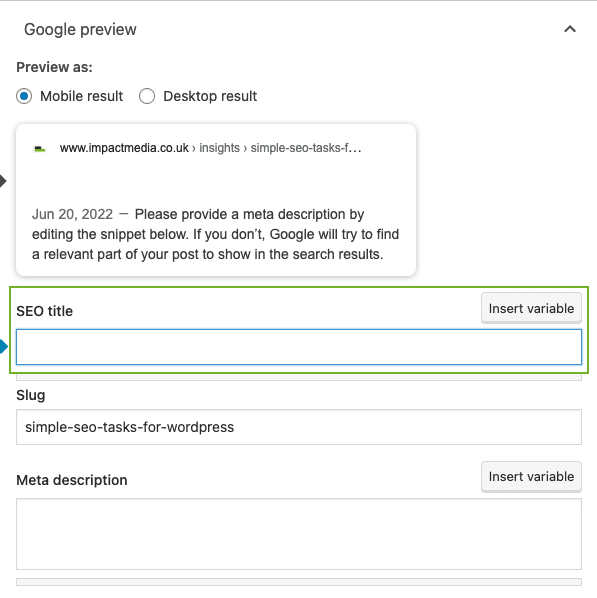Click the Slug label
The height and width of the screenshot is (598, 597).
click(31, 395)
